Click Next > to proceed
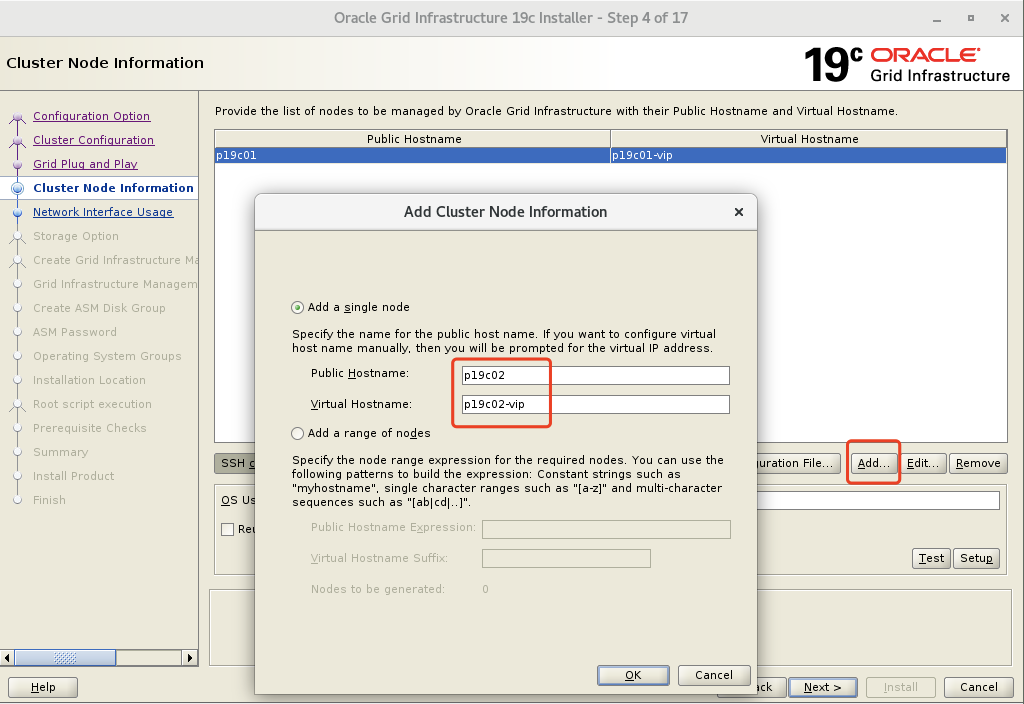Screen dimensions: 1024x704 822,687
